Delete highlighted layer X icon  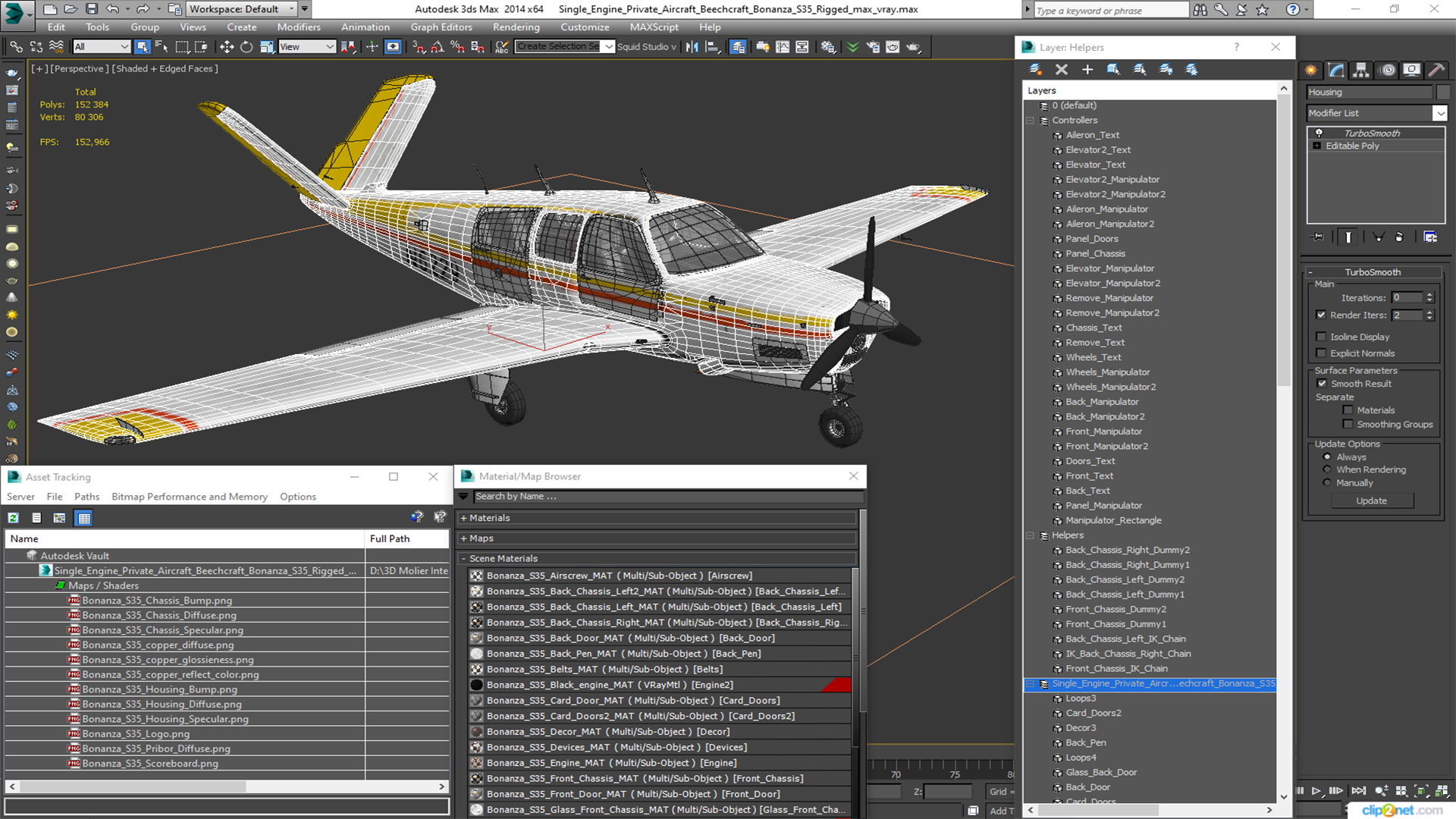click(x=1062, y=69)
